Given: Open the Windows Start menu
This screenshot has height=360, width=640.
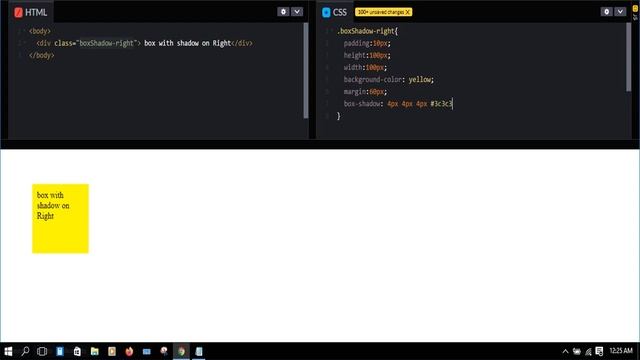Looking at the screenshot, I should (8, 351).
